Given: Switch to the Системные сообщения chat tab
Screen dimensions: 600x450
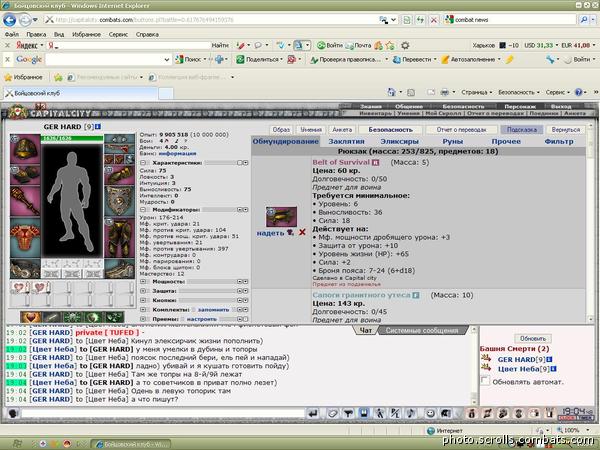Looking at the screenshot, I should [x=422, y=330].
